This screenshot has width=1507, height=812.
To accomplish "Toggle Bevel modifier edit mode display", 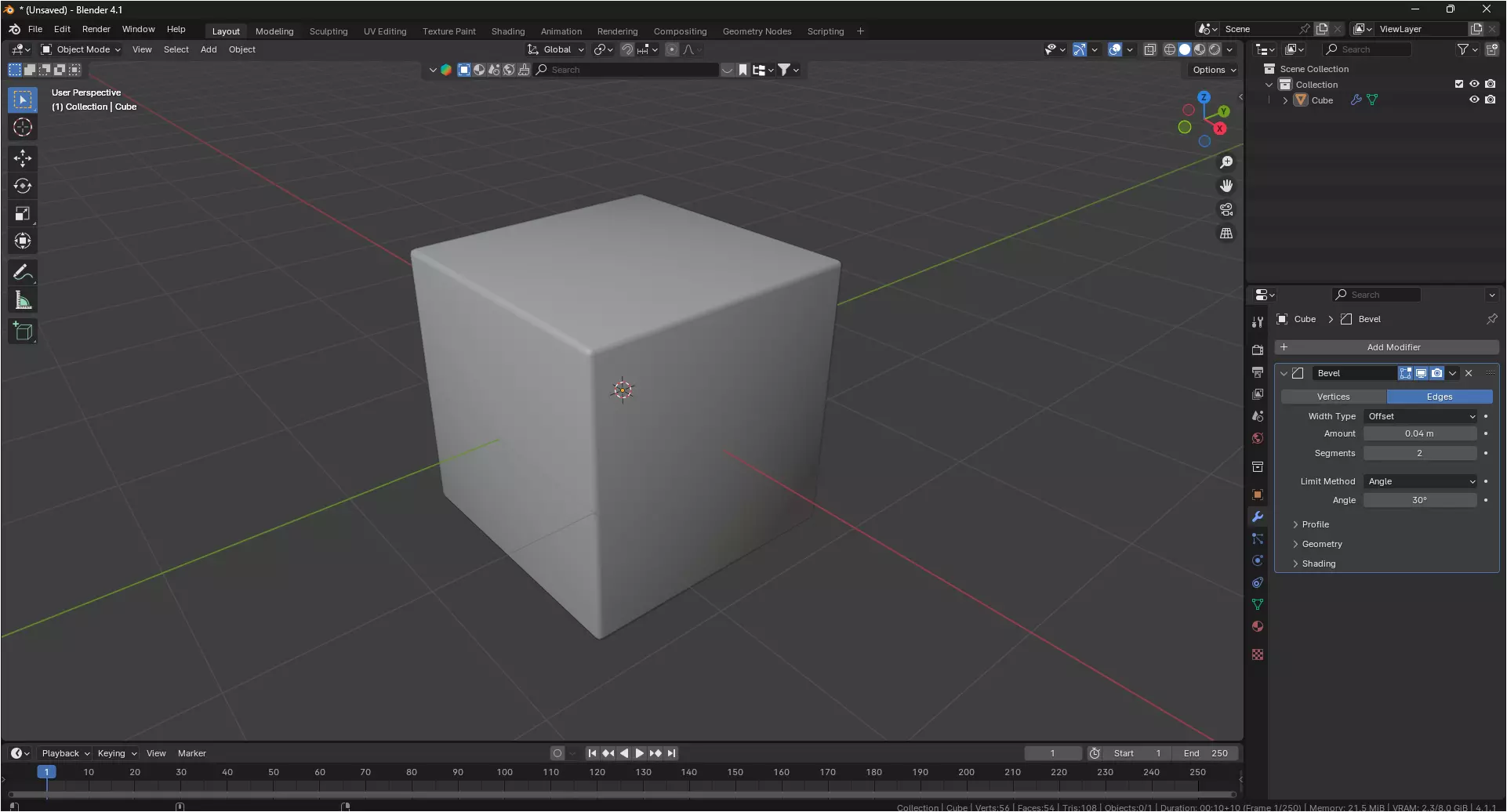I will [1406, 373].
